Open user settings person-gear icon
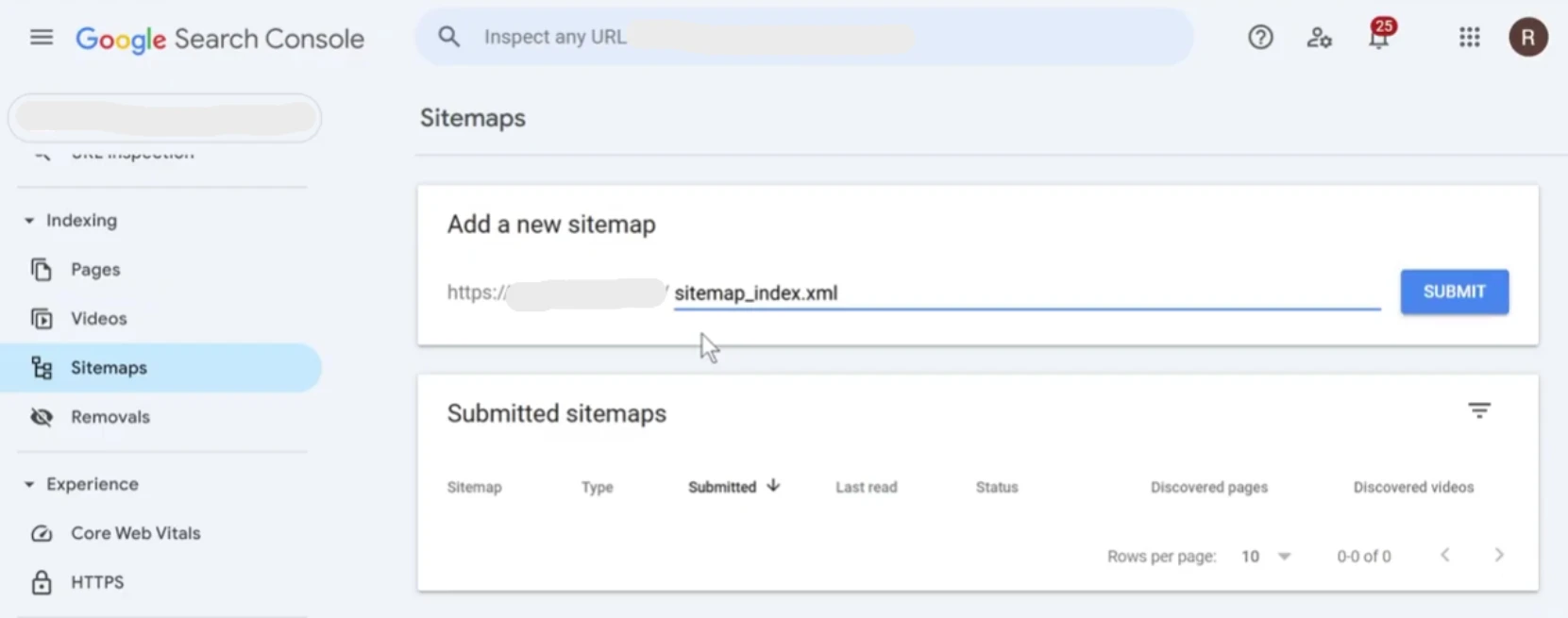 click(1319, 38)
